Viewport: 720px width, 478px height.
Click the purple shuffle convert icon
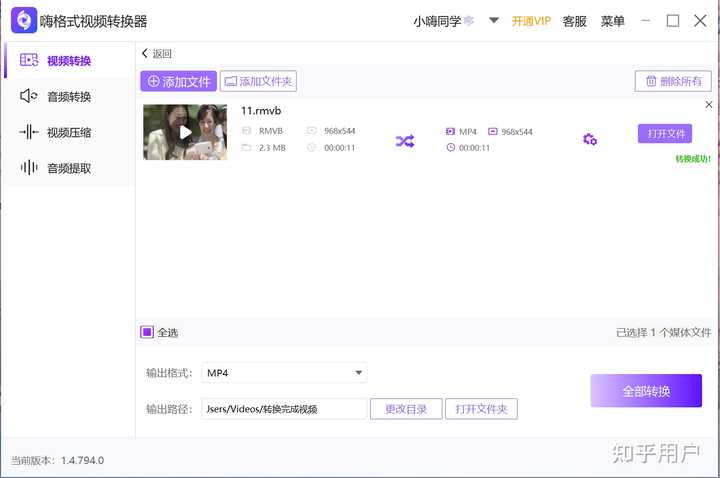pos(405,141)
